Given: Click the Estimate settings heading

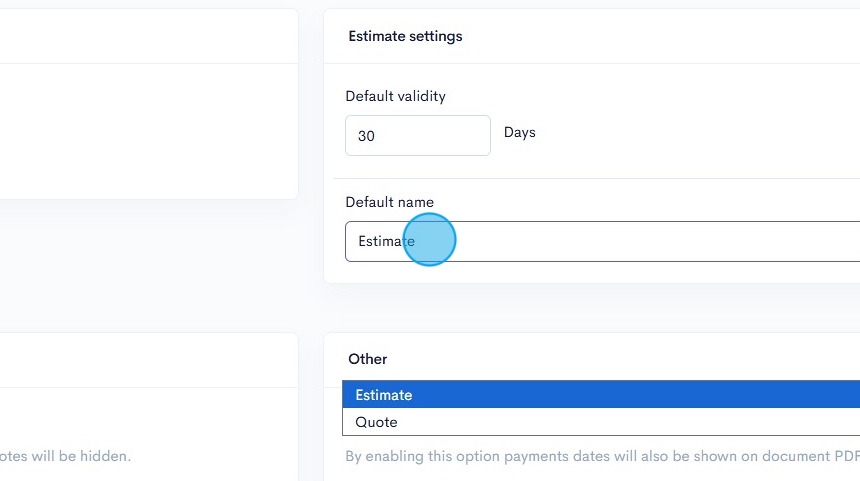Looking at the screenshot, I should pos(405,36).
